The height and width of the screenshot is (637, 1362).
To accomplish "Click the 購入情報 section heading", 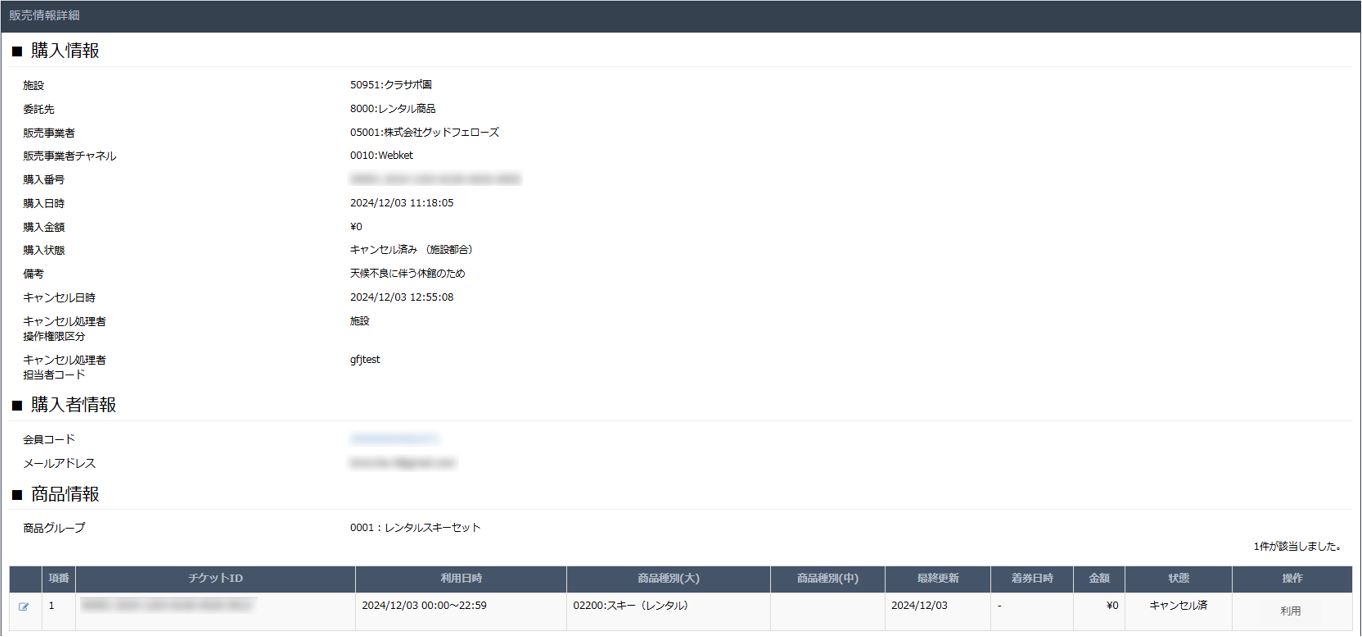I will tap(64, 51).
